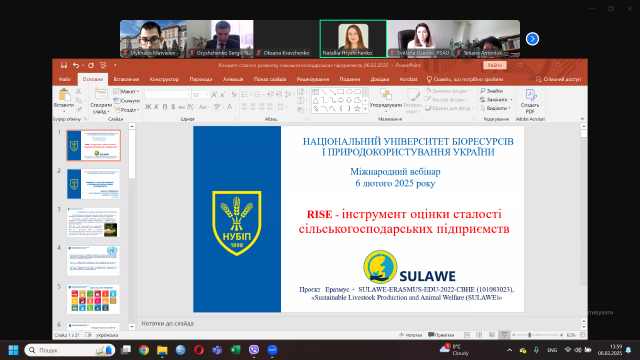
Task: Start slideshow from the Quick Access toolbar icon
Action: (x=103, y=65)
